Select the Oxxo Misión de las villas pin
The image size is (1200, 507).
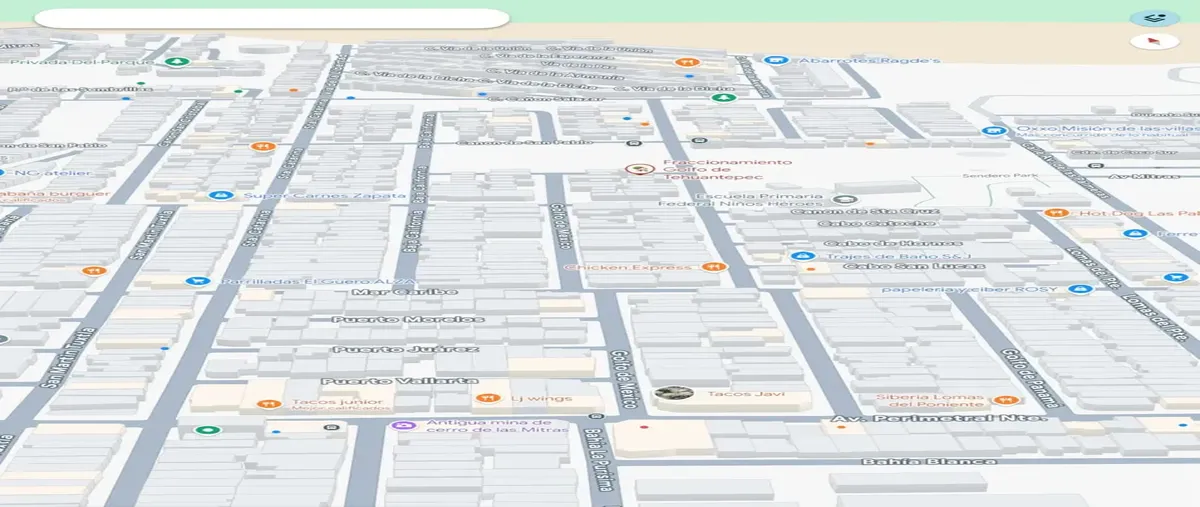993,130
